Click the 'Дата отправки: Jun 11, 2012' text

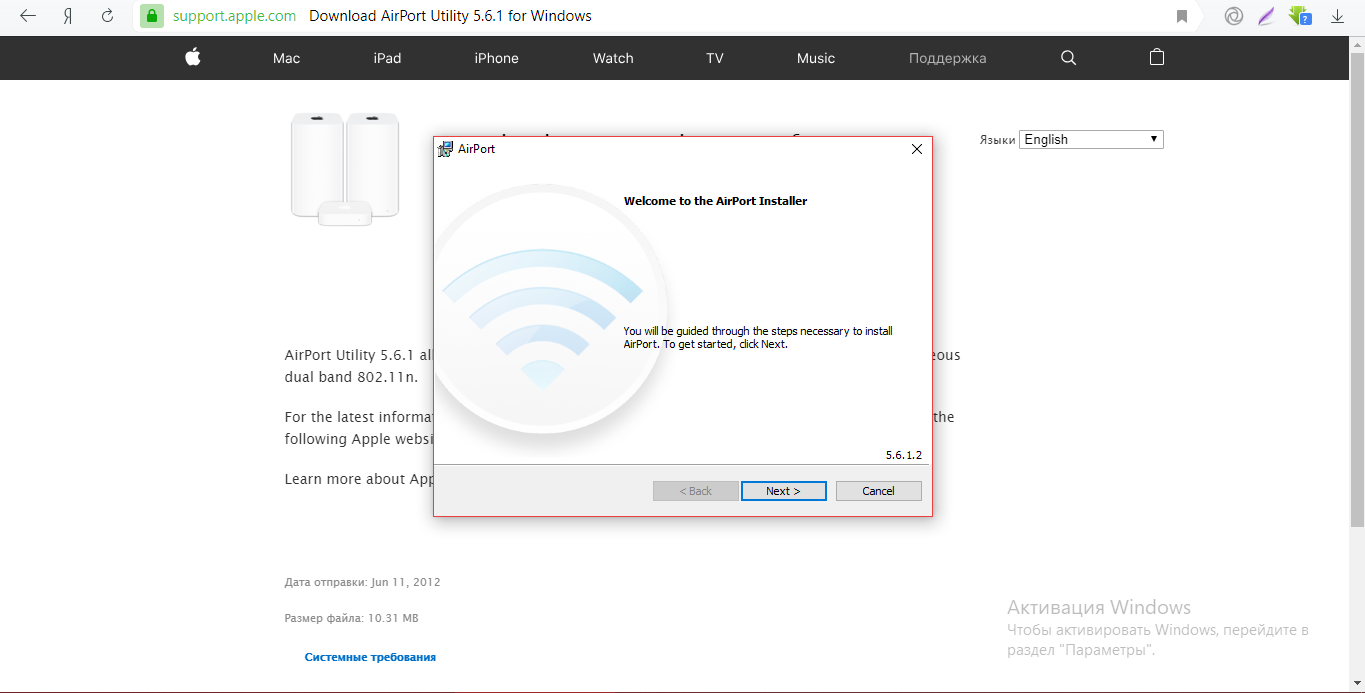click(x=362, y=582)
